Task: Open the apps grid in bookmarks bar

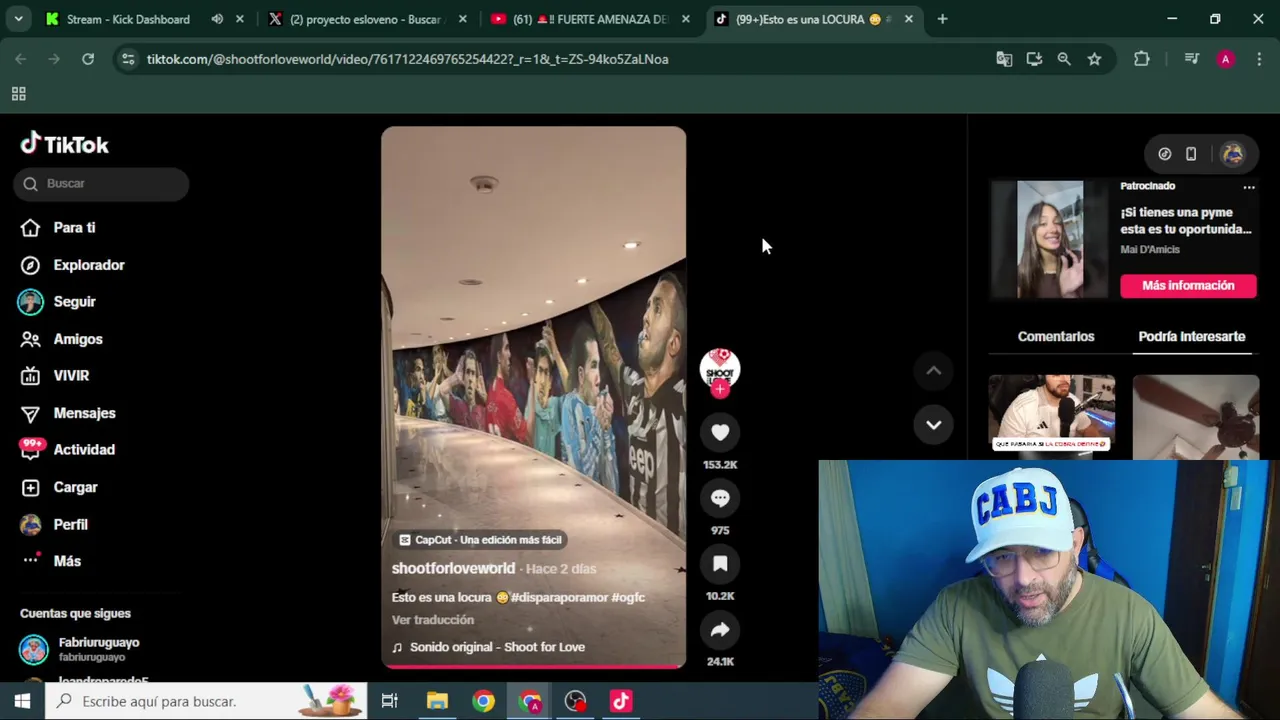Action: pos(18,94)
